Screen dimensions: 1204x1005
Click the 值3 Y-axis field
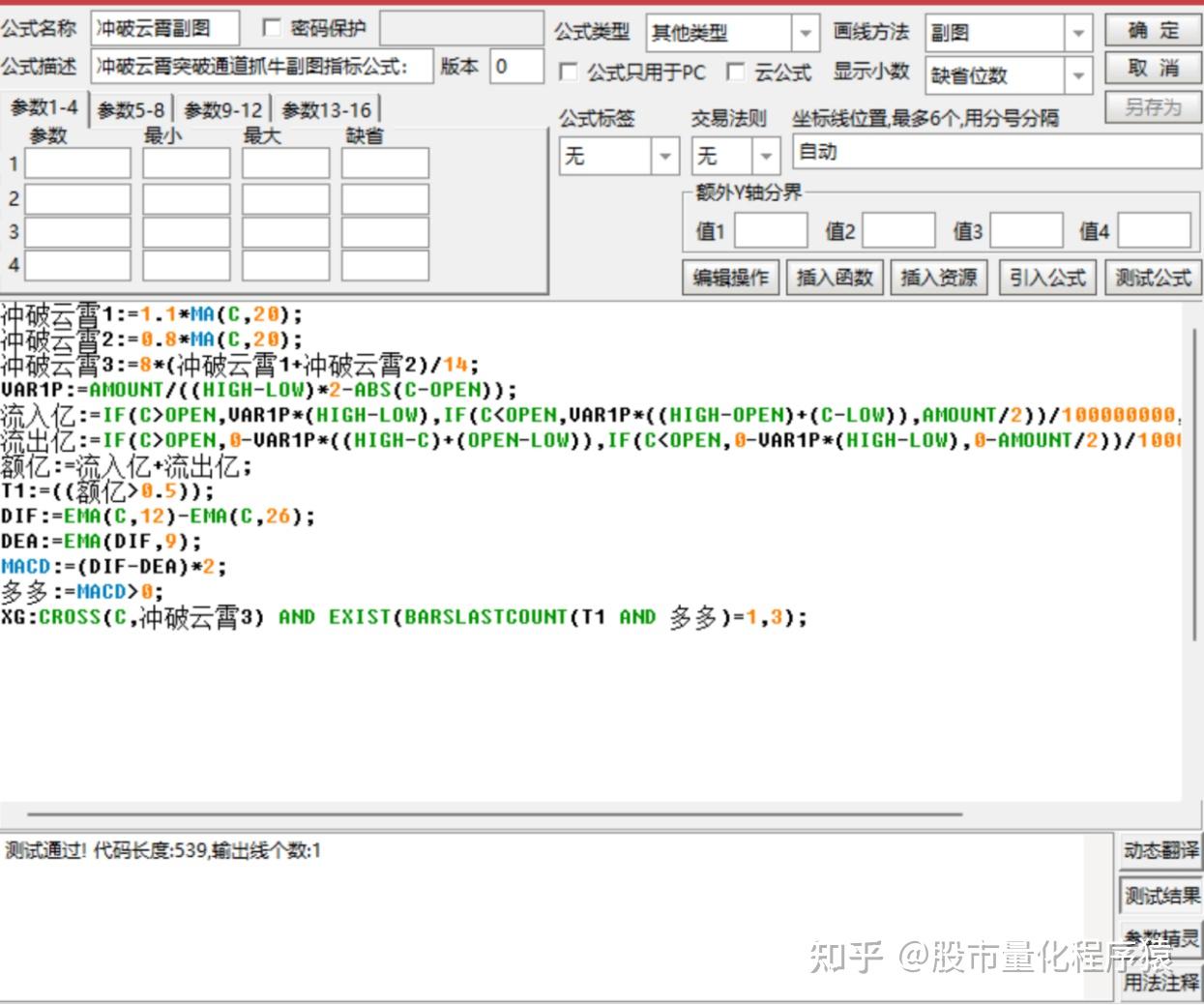tap(1026, 230)
